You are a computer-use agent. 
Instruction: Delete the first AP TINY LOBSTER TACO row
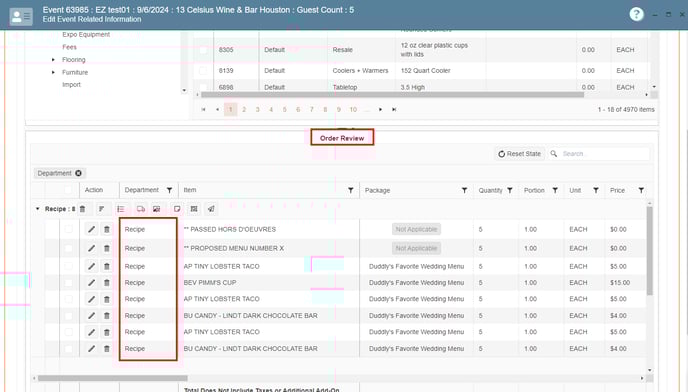point(107,266)
